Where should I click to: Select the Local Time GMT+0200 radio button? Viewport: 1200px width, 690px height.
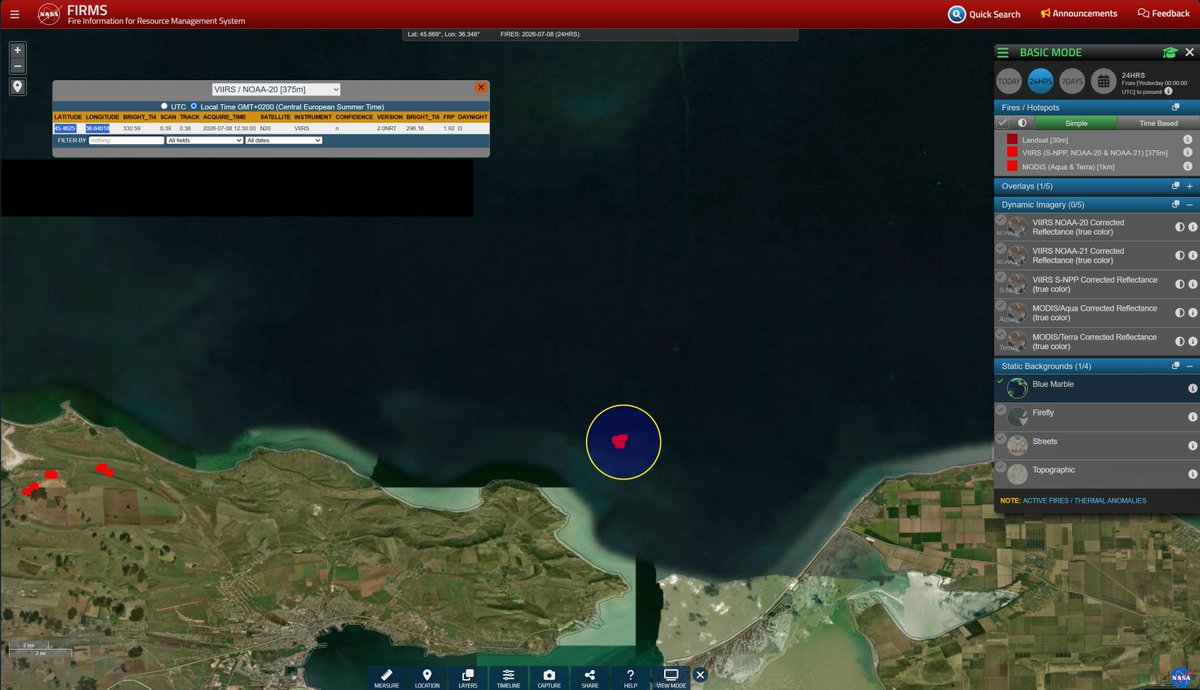[192, 106]
